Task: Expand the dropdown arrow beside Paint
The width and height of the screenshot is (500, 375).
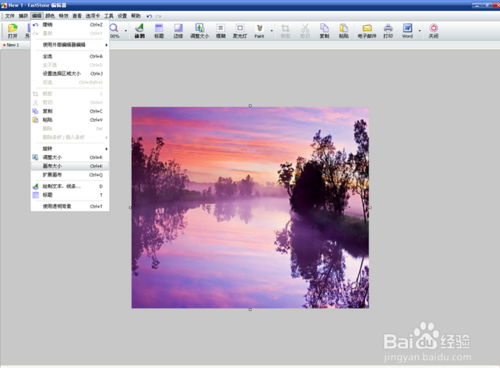Action: click(x=272, y=31)
